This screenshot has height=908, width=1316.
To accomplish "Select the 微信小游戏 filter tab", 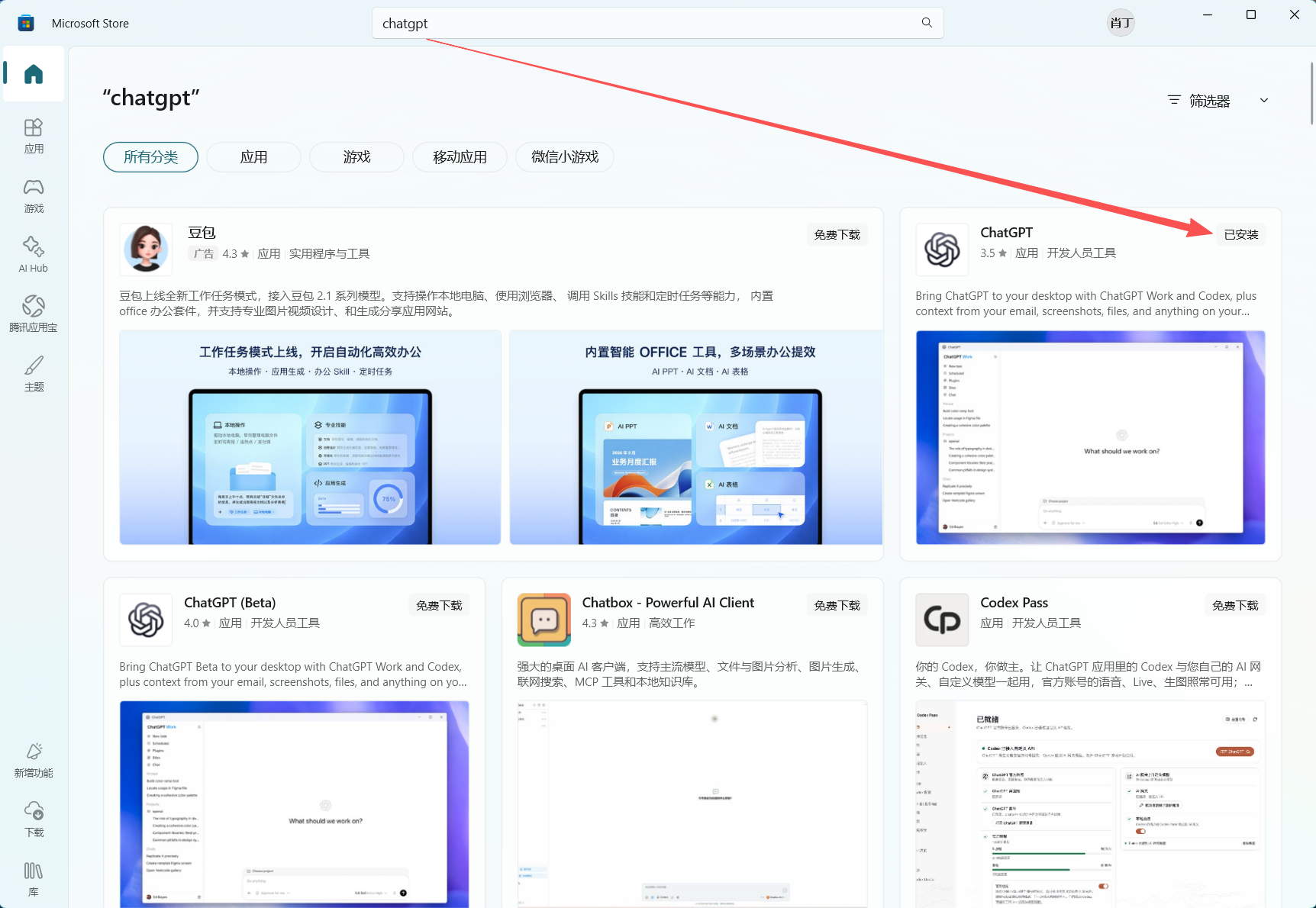I will [x=565, y=157].
